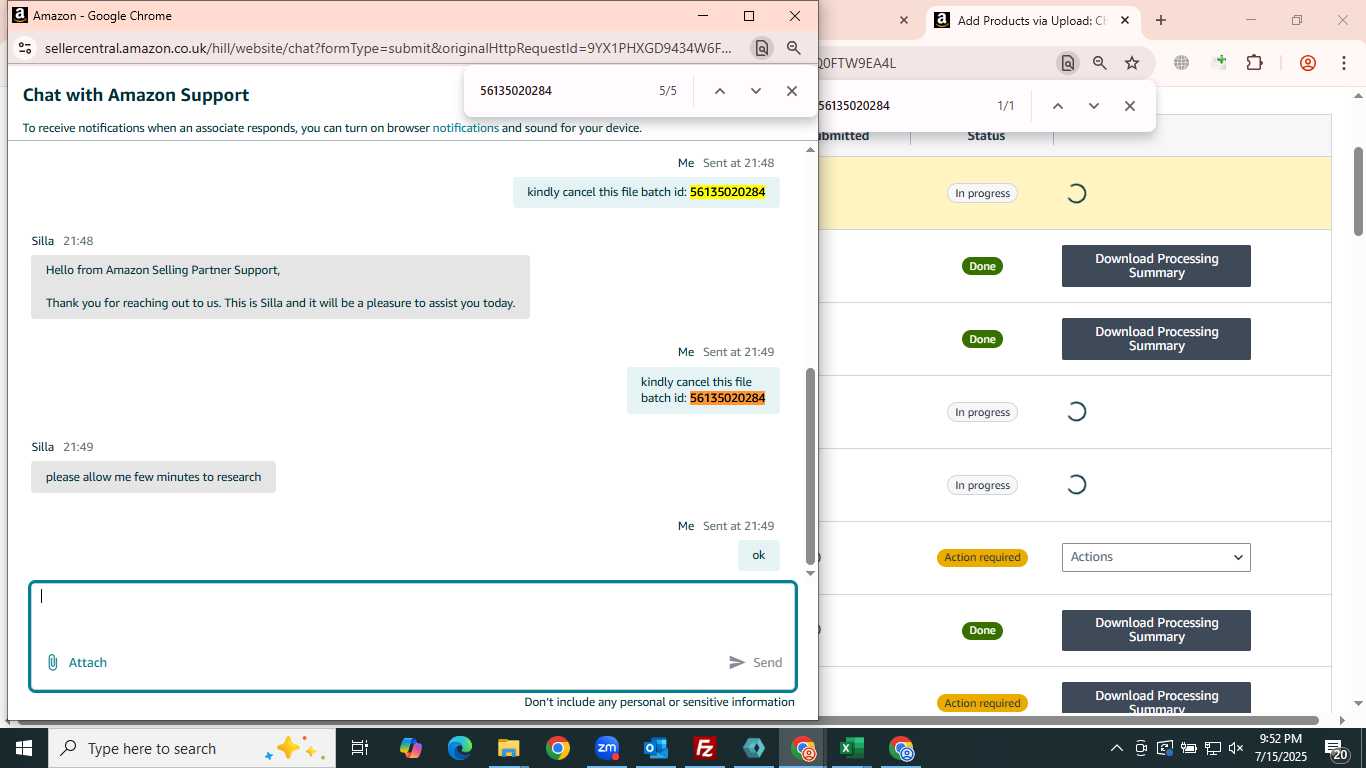Open a new tab with the plus button
The image size is (1366, 768).
coord(1161,20)
